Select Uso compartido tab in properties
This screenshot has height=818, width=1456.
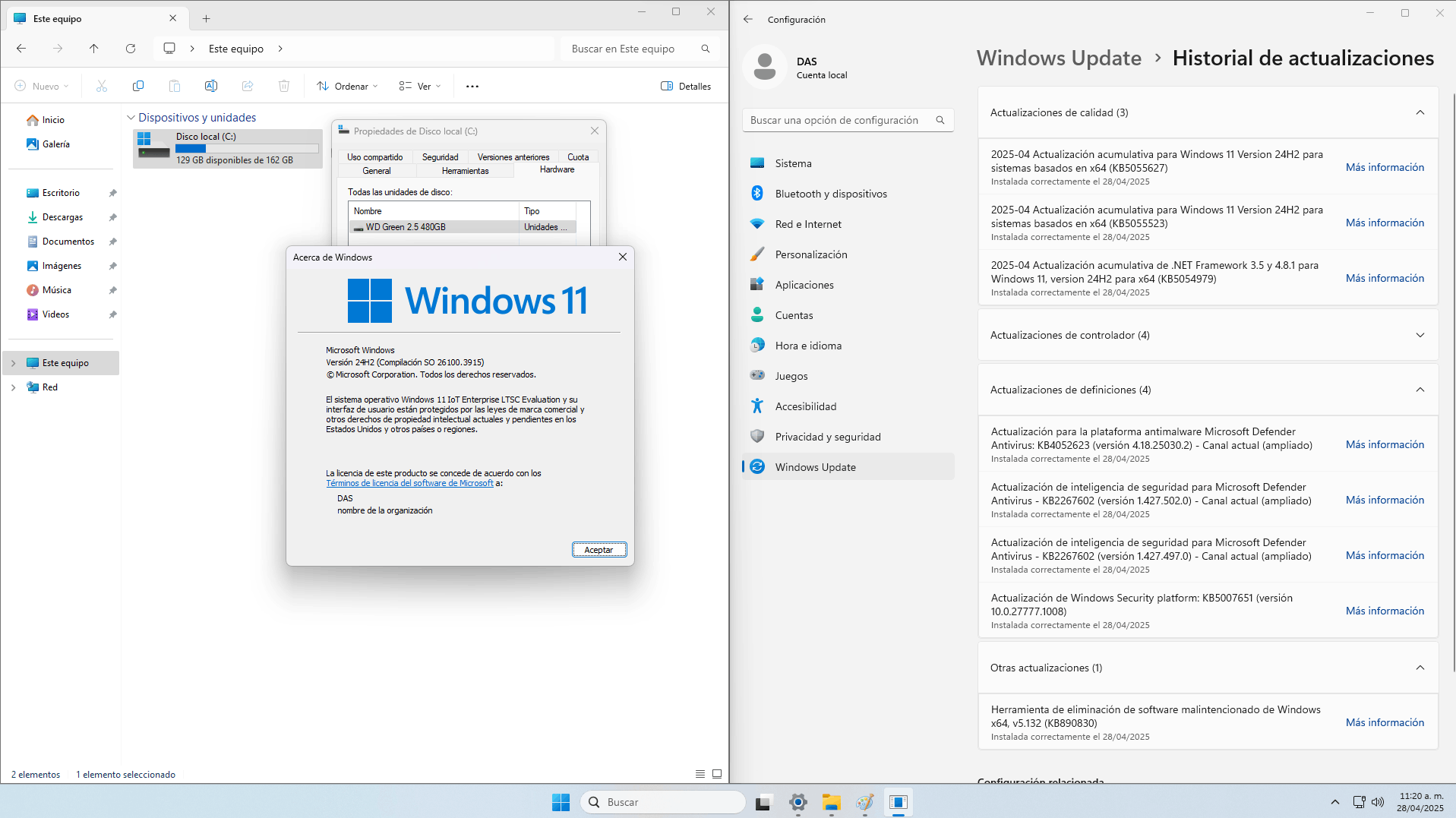click(x=375, y=157)
